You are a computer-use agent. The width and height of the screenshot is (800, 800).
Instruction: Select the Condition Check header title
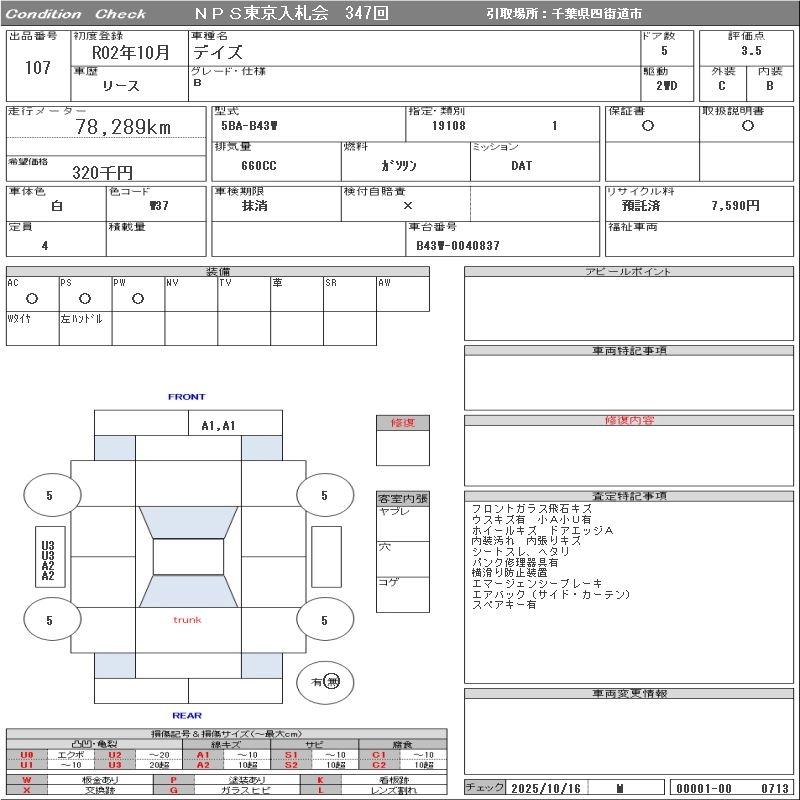[x=76, y=14]
